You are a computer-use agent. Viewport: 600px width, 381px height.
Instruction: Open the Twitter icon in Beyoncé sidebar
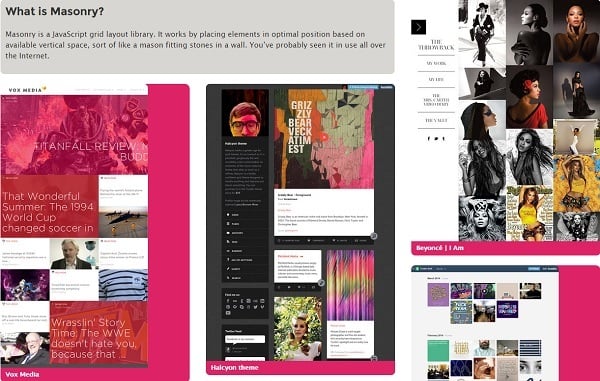[436, 138]
